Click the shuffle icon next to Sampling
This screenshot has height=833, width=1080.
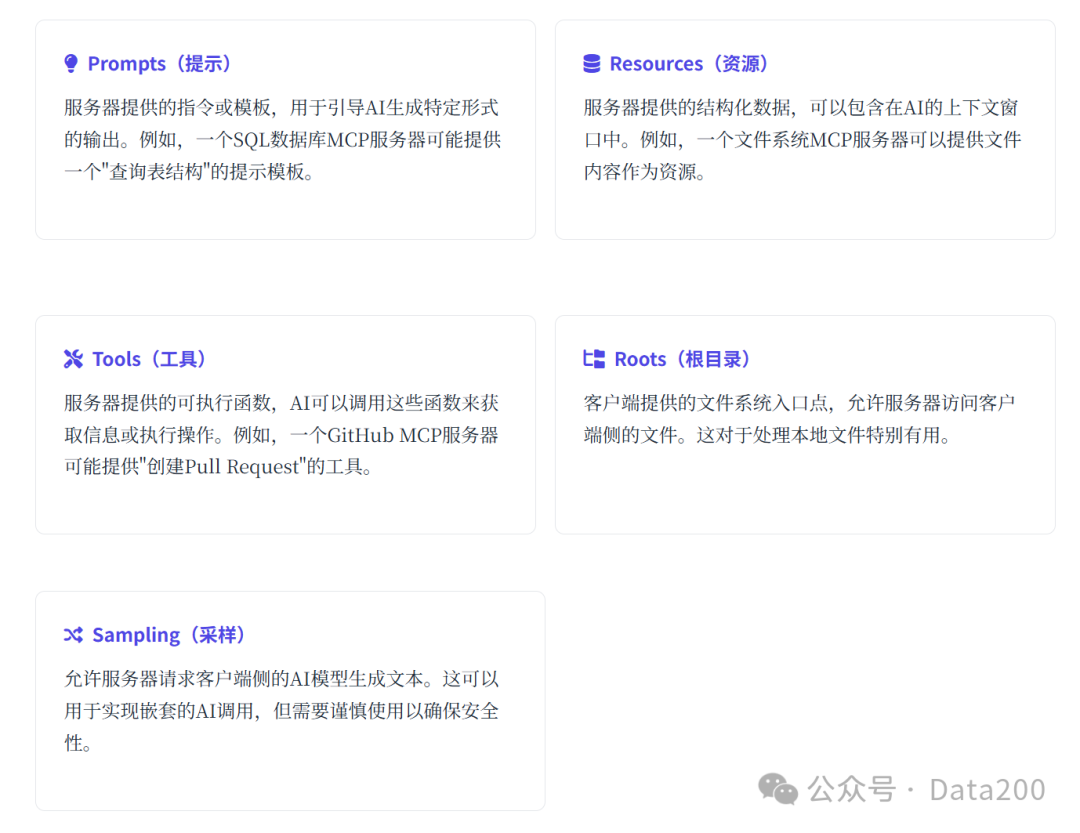coord(72,633)
